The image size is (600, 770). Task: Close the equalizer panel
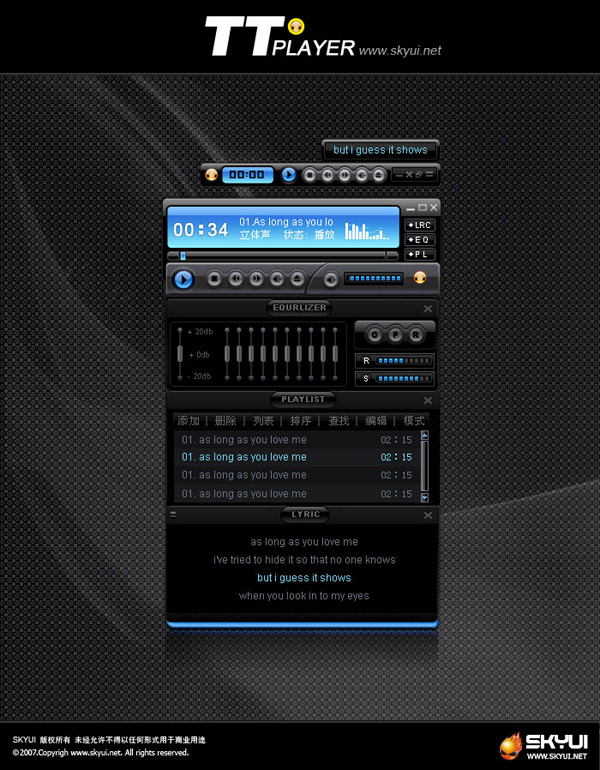point(428,308)
